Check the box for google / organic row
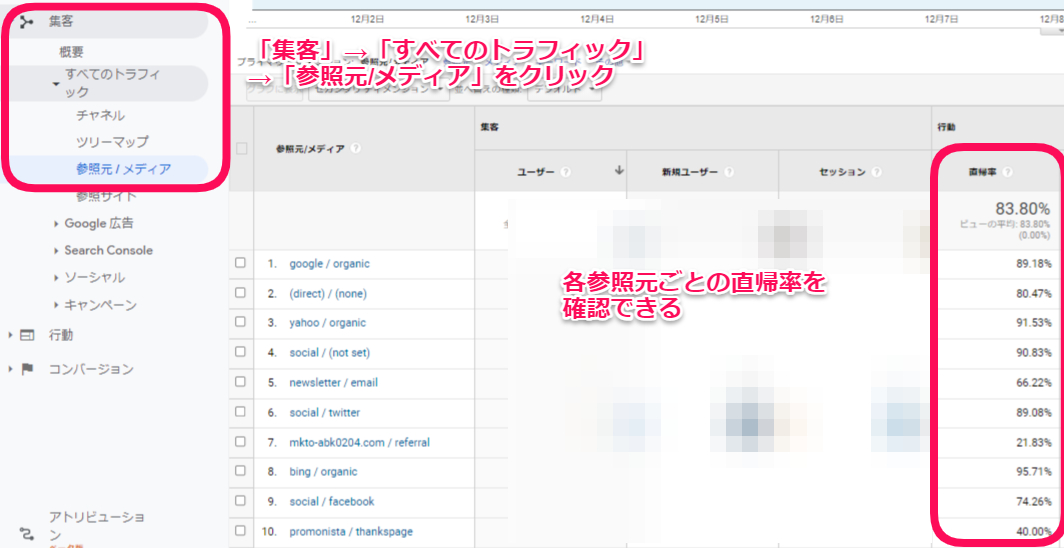The image size is (1064, 548). coord(240,263)
